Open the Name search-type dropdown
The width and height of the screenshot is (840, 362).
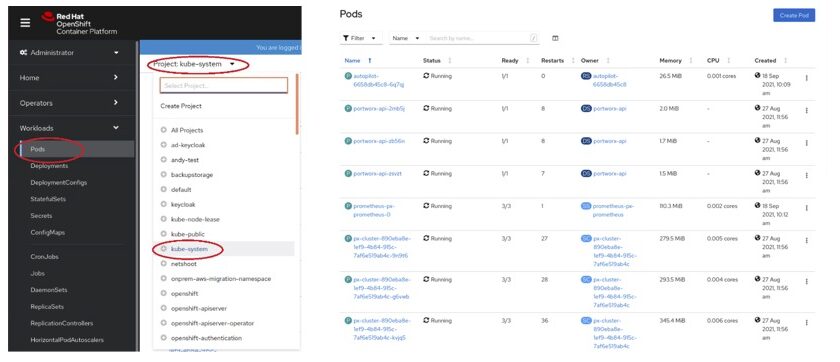[406, 39]
